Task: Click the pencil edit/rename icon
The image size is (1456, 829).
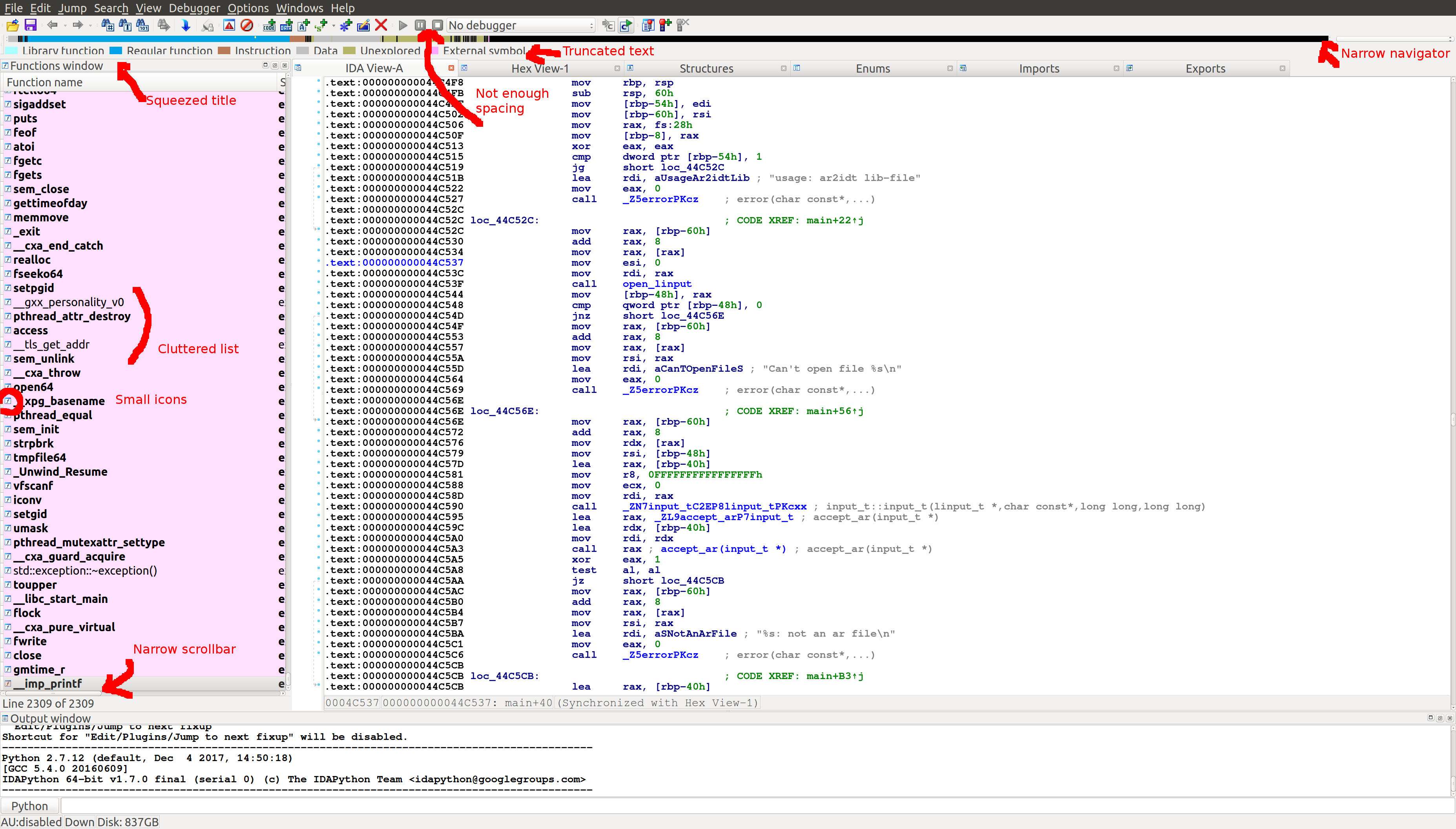Action: pos(363,25)
